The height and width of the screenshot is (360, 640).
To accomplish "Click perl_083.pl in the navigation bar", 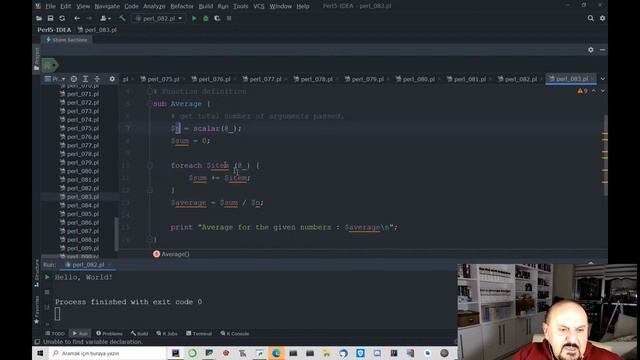I will click(x=98, y=30).
